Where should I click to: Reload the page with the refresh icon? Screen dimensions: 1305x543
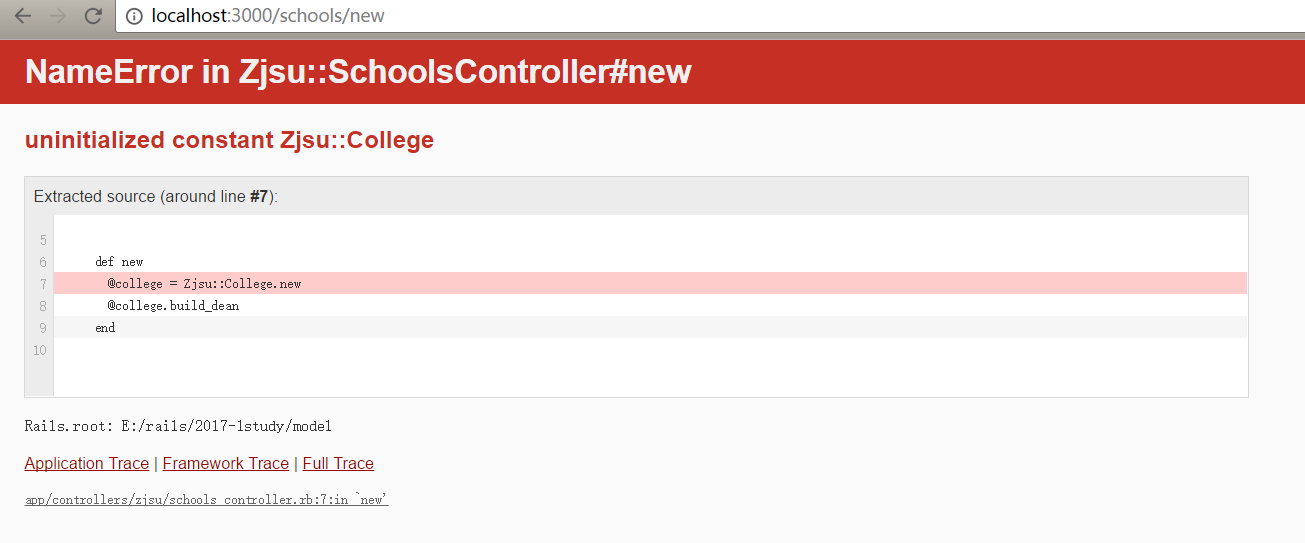click(93, 15)
